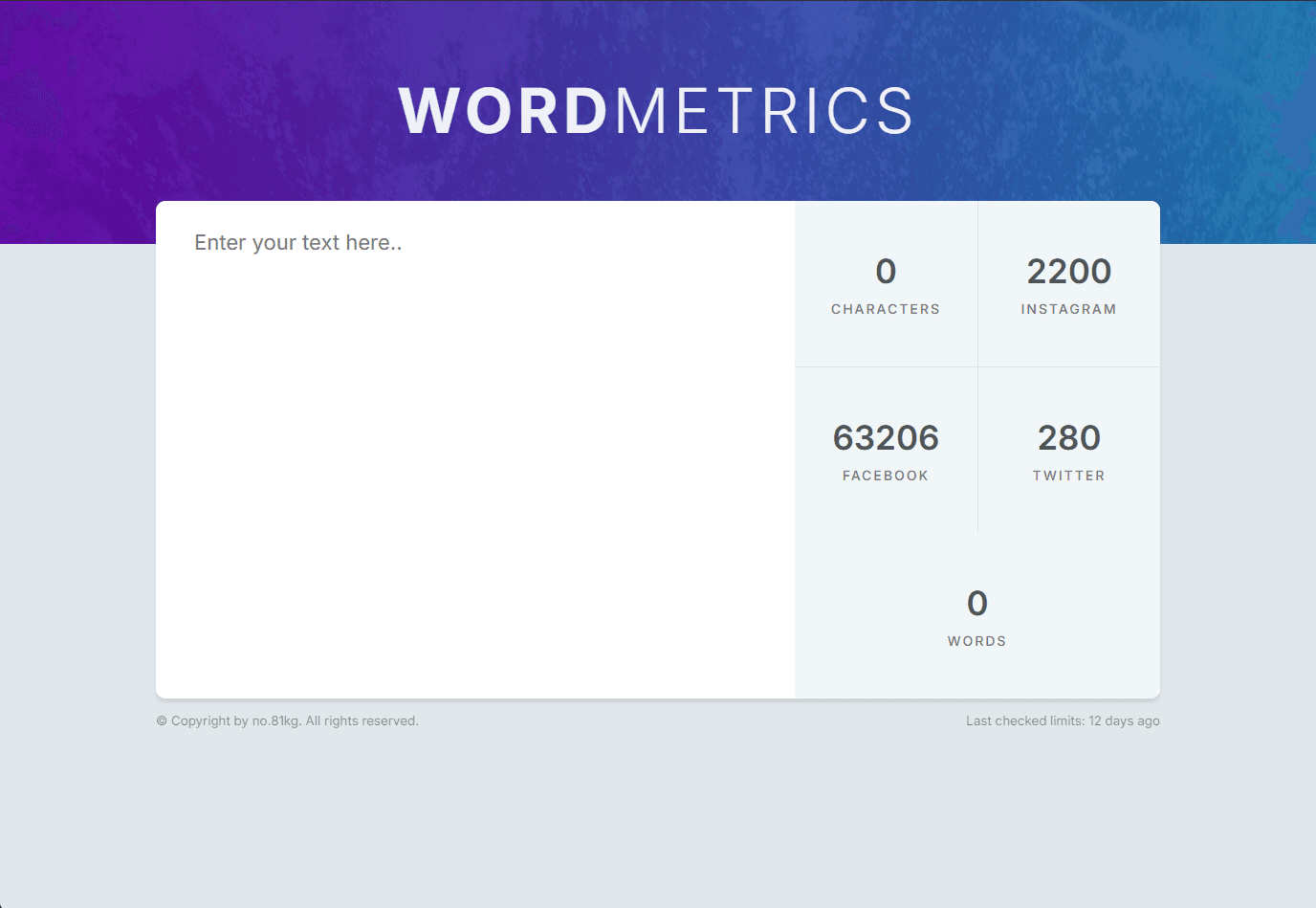The height and width of the screenshot is (908, 1316).
Task: Click the CHARACTERS label
Action: pyautogui.click(x=886, y=309)
